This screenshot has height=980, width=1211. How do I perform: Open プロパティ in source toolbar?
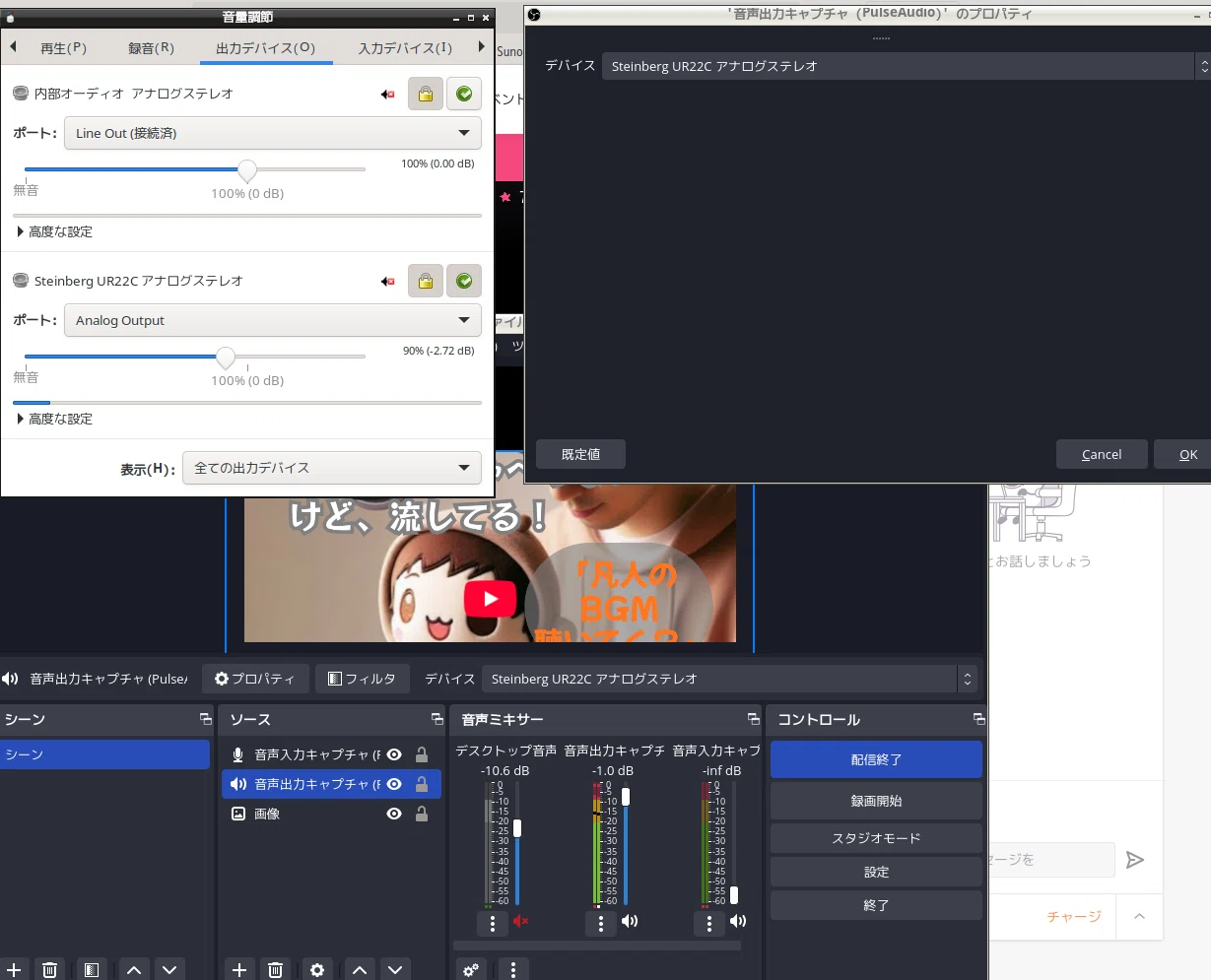pos(255,679)
